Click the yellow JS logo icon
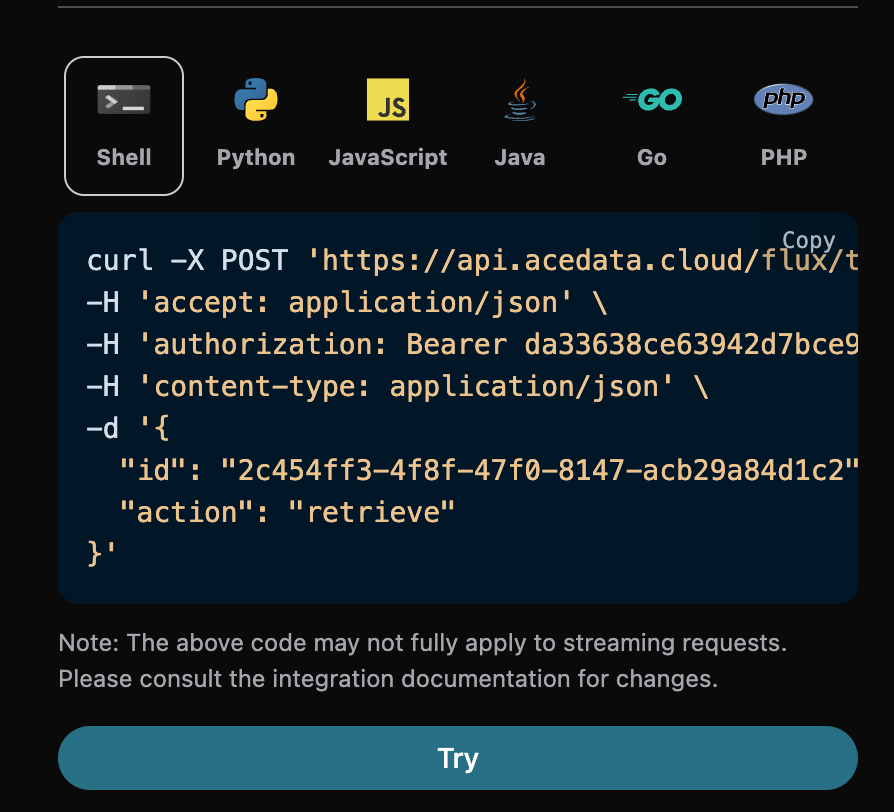Viewport: 894px width, 812px height. point(388,100)
